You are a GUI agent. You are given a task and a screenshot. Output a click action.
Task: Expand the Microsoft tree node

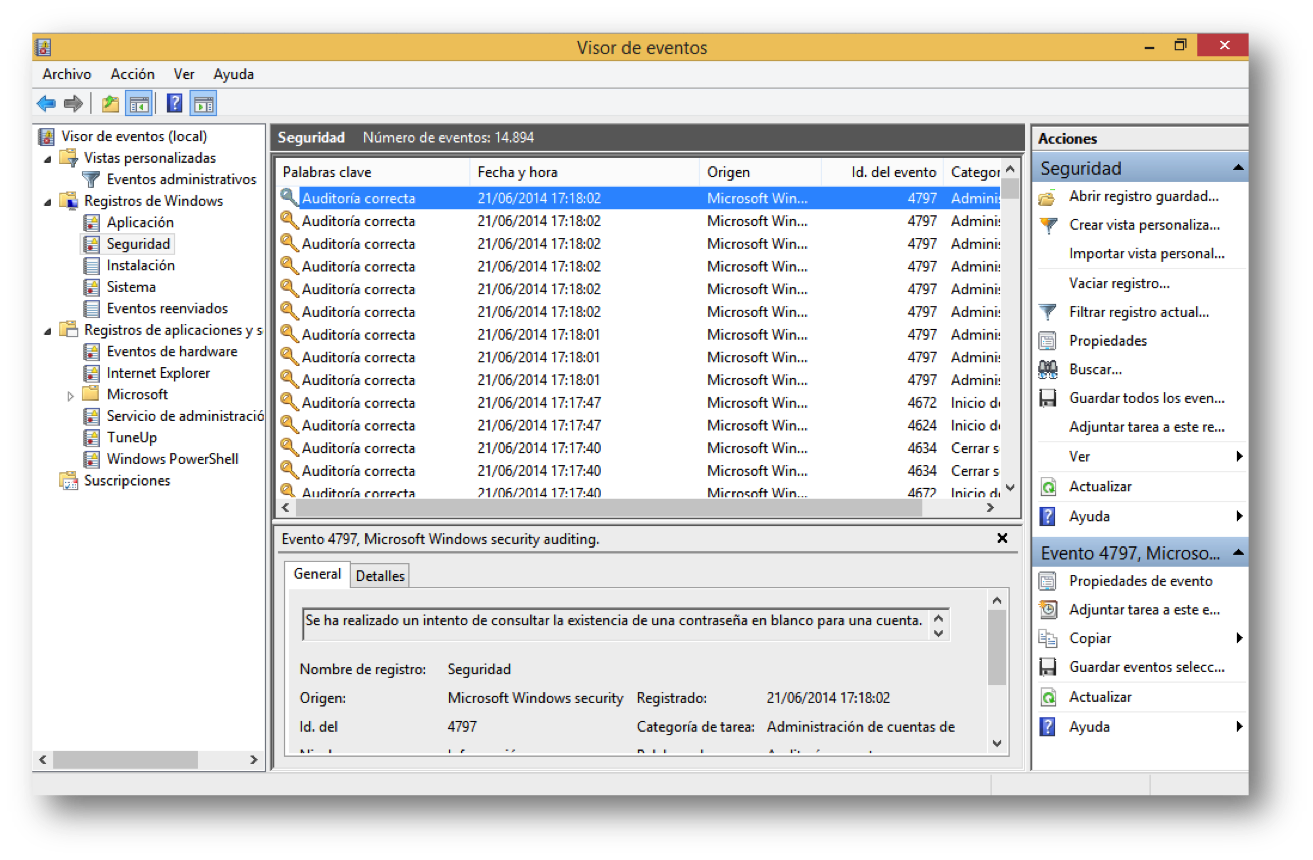pyautogui.click(x=70, y=394)
